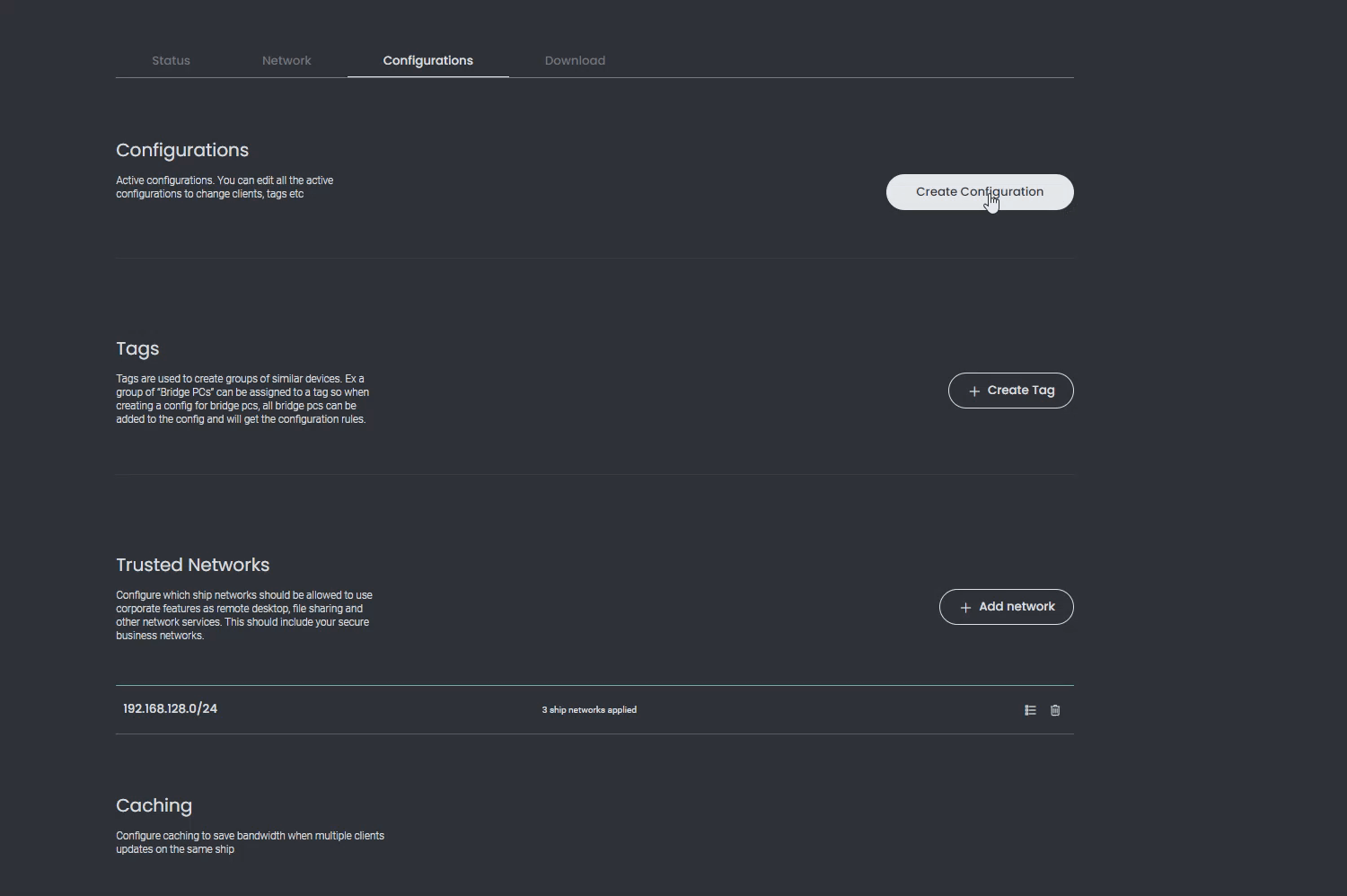Click the trusted networks description text

click(243, 615)
